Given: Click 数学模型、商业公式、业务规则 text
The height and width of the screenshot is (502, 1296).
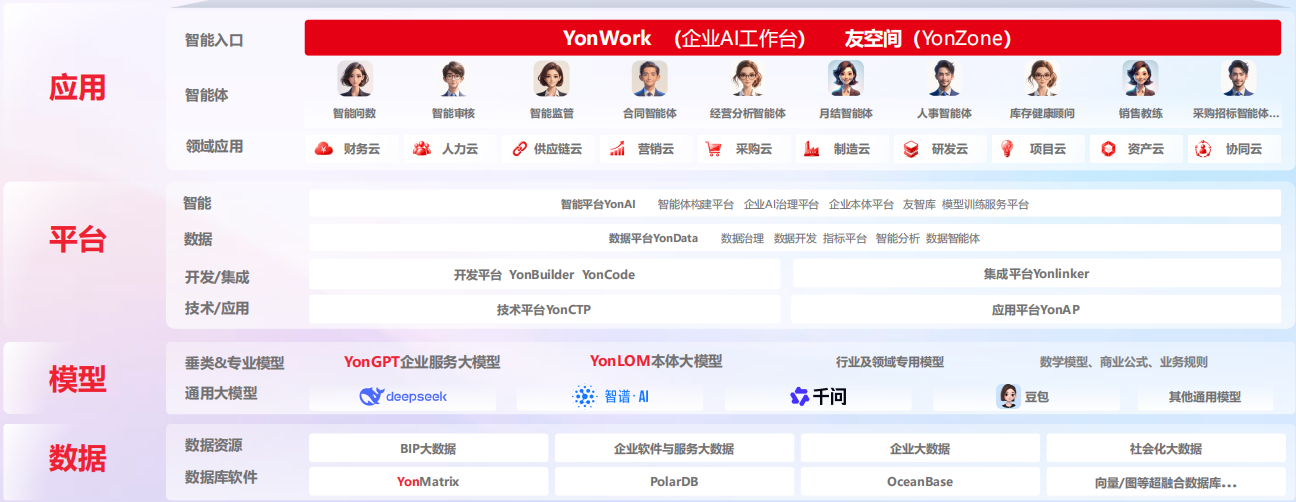Looking at the screenshot, I should [1124, 362].
